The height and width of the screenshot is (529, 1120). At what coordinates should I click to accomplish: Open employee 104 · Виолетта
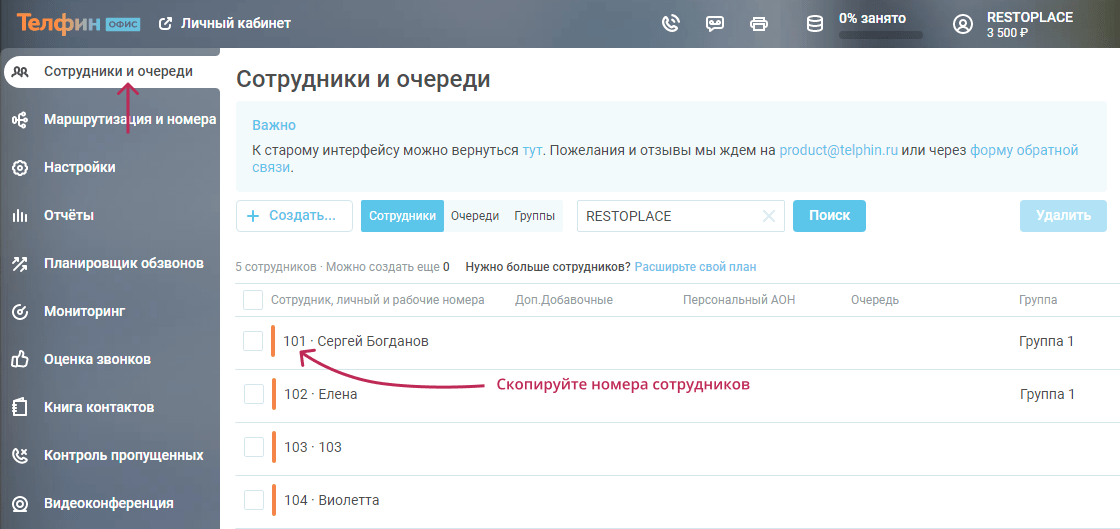[331, 500]
